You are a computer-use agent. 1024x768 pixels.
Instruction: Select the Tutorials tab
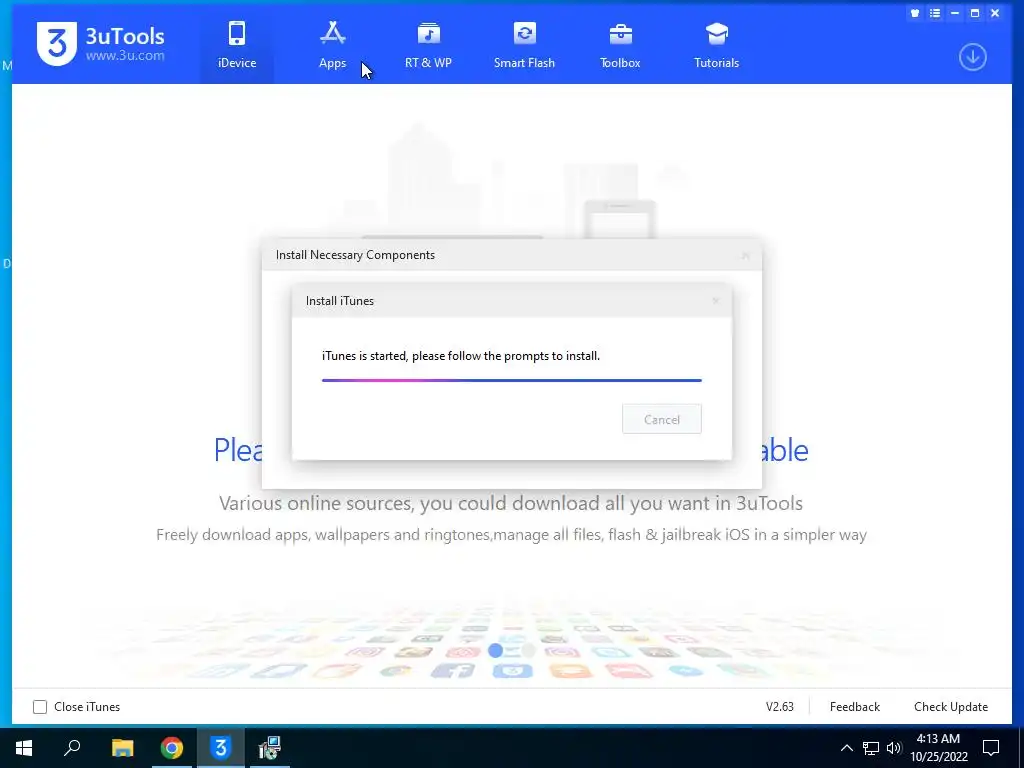[716, 44]
